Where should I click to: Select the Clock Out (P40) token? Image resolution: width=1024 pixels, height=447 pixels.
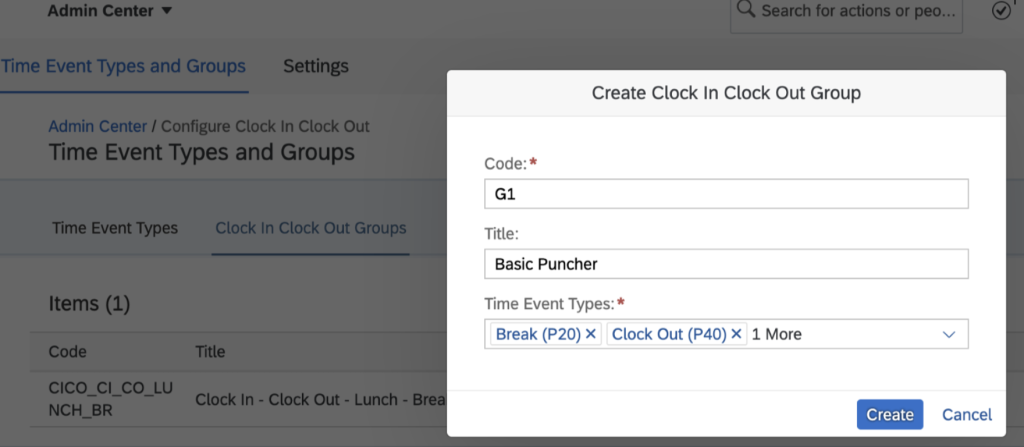coord(669,334)
